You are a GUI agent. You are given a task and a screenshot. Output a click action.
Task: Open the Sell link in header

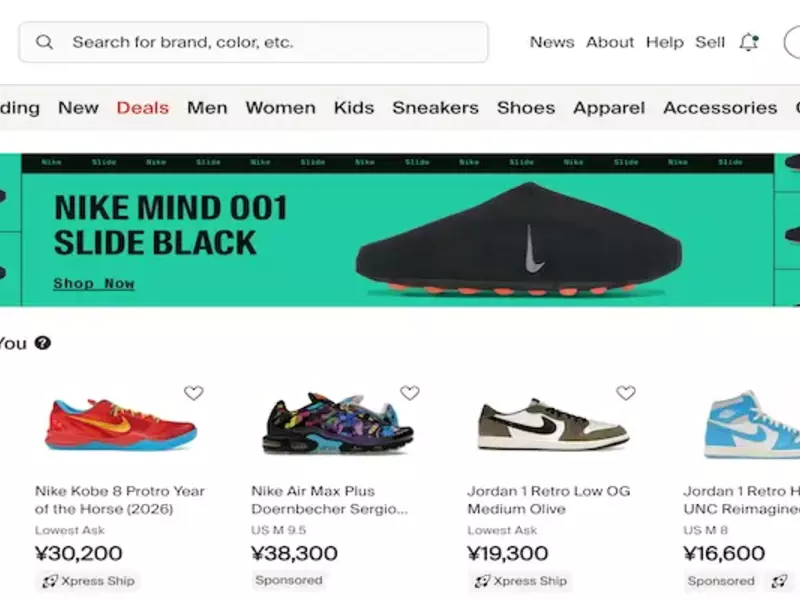(710, 42)
